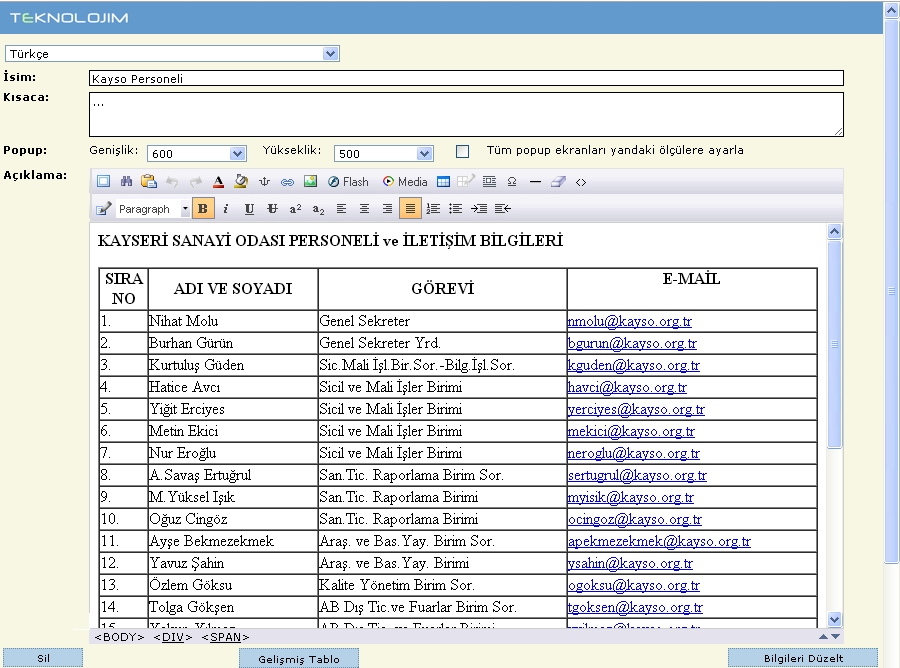Enable 'Tüm popup ekranları' checkbox
Viewport: 900px width, 668px height.
click(462, 151)
